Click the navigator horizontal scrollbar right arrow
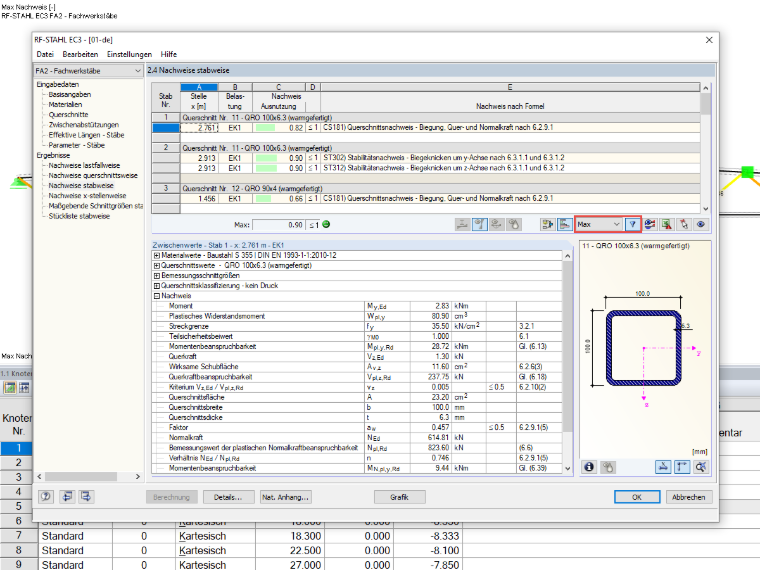Viewport: 760px width, 570px height. tap(138, 477)
